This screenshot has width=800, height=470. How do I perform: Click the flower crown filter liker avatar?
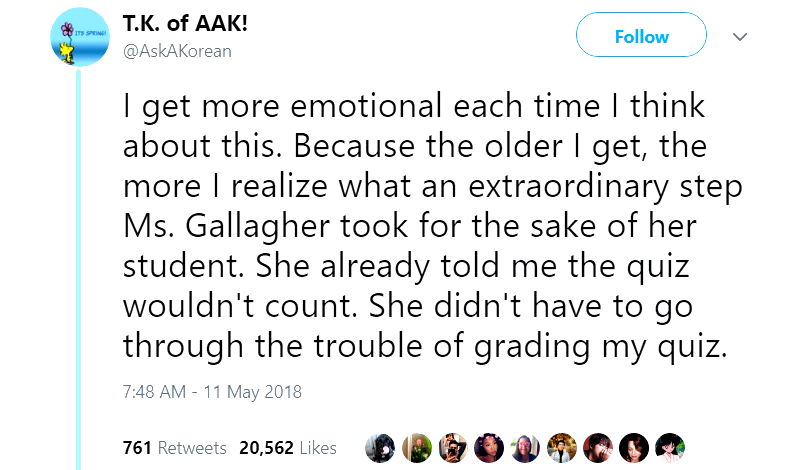tap(491, 447)
